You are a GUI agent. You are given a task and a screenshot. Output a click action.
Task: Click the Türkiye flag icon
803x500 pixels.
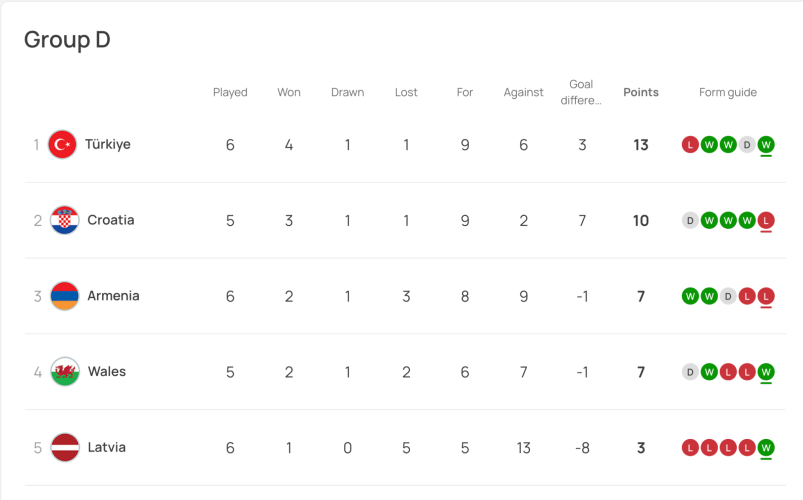[x=63, y=145]
